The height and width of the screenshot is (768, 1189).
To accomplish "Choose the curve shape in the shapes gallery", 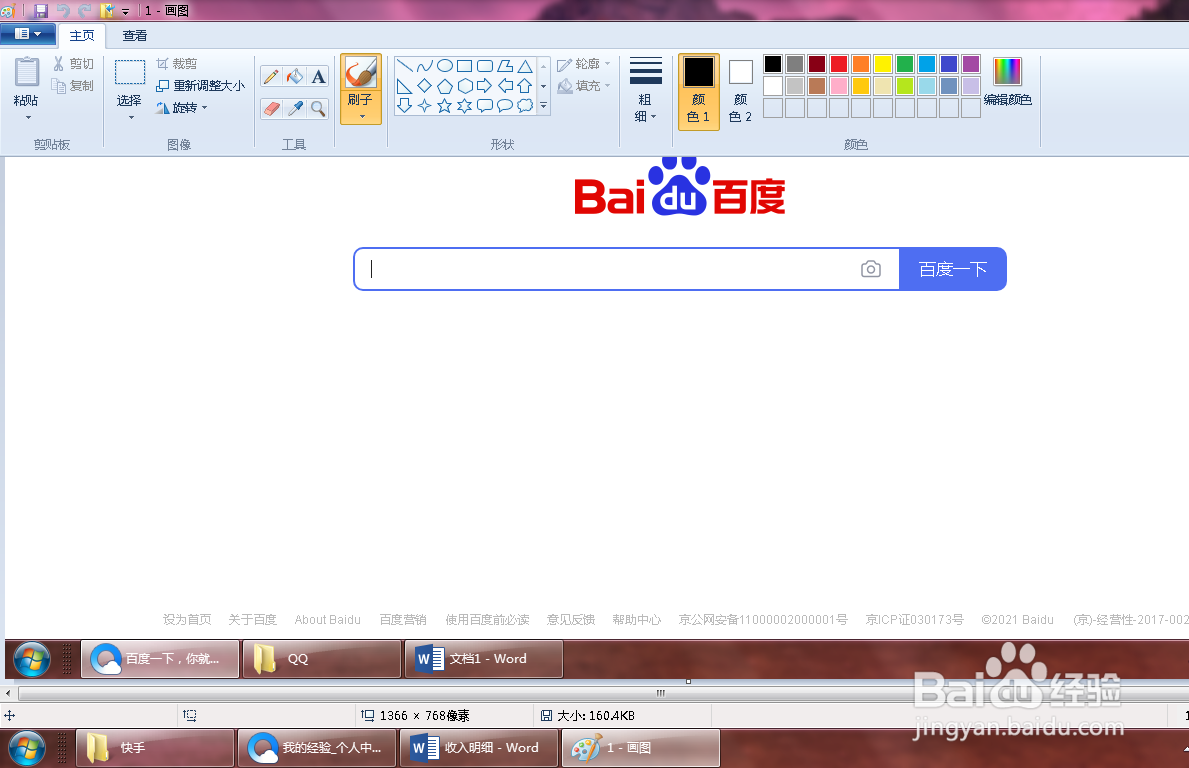I will [425, 66].
